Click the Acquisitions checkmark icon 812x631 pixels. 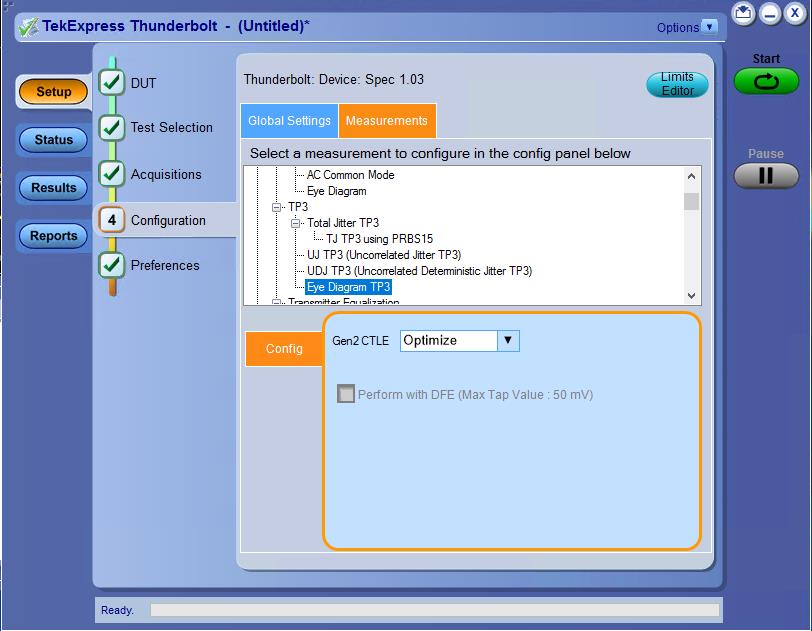click(x=112, y=174)
